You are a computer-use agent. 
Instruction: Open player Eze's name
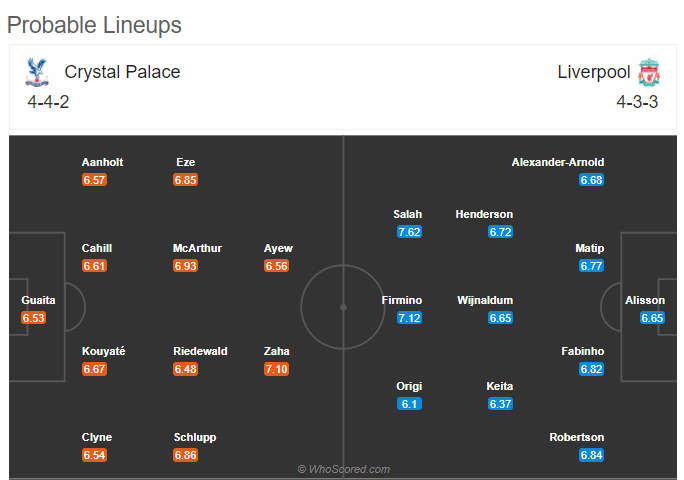click(185, 162)
